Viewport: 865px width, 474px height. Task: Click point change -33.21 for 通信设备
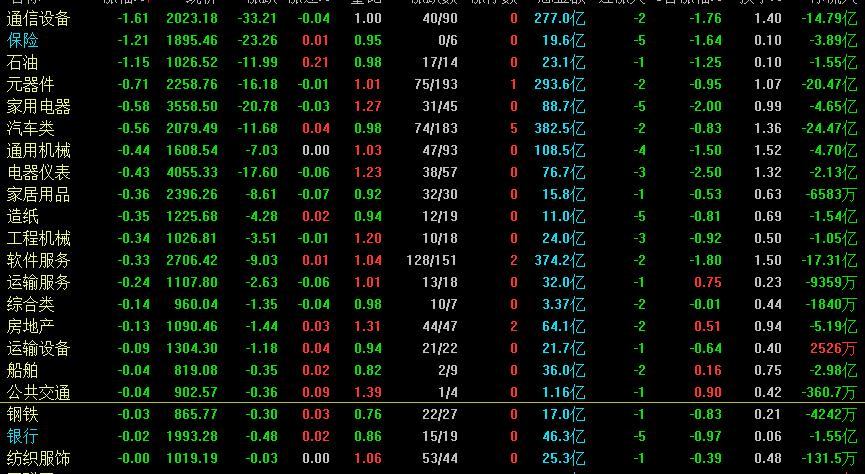258,18
